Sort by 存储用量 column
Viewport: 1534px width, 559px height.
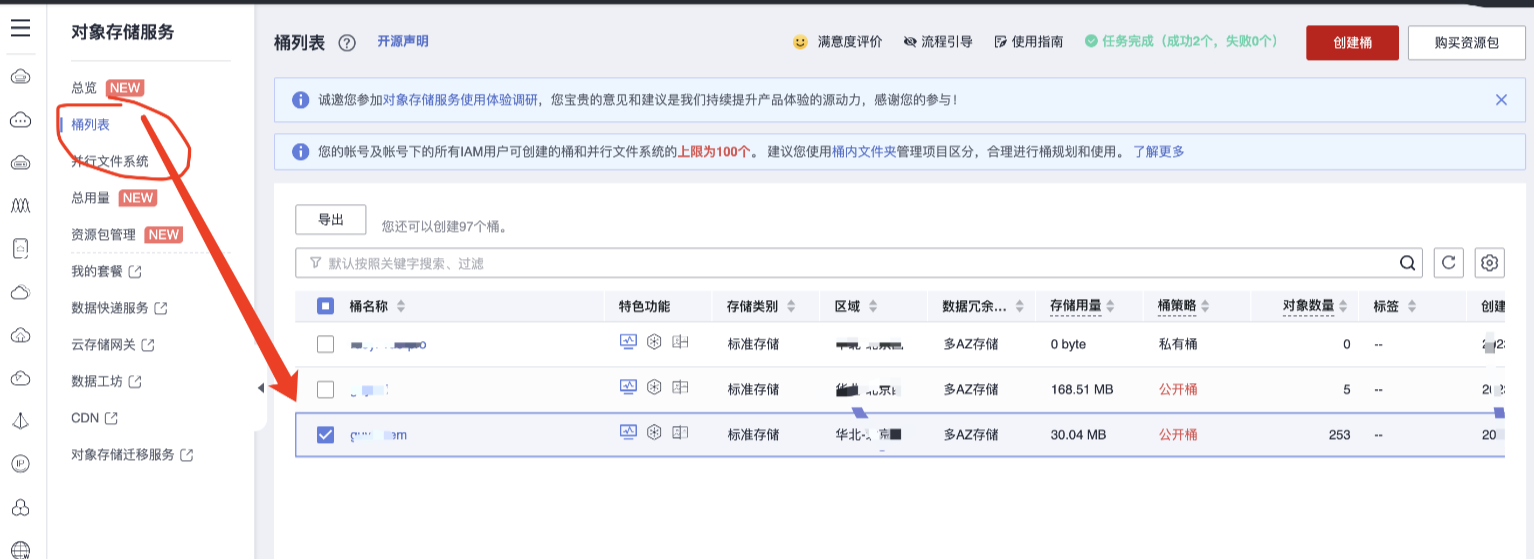(1109, 306)
